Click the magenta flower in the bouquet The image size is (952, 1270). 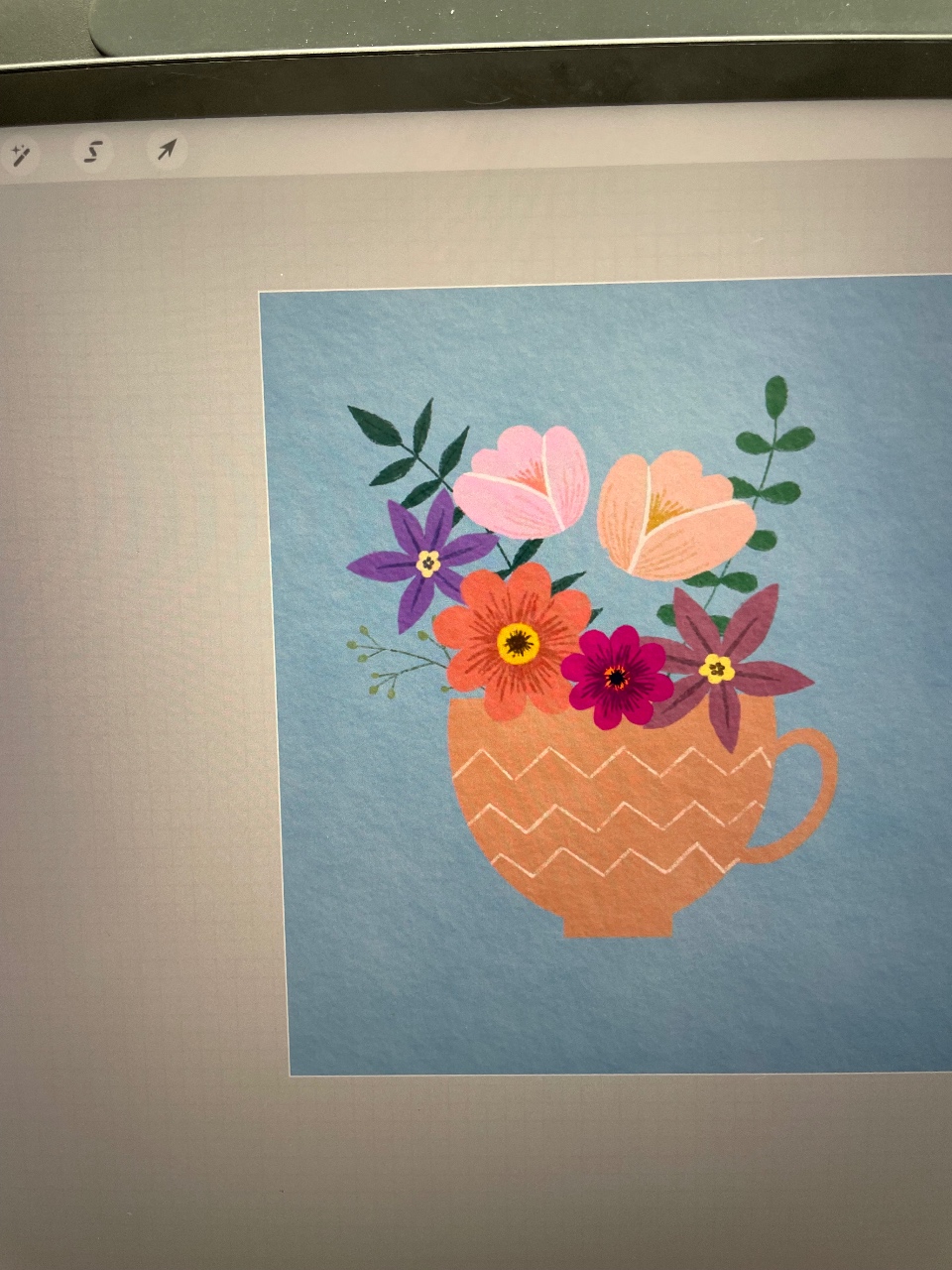tap(617, 677)
